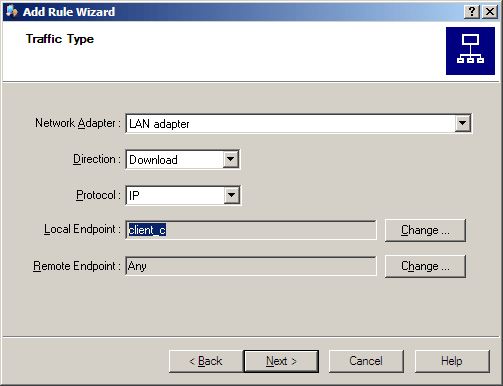
Task: Close the Add Rule Wizard window
Action: 490,12
